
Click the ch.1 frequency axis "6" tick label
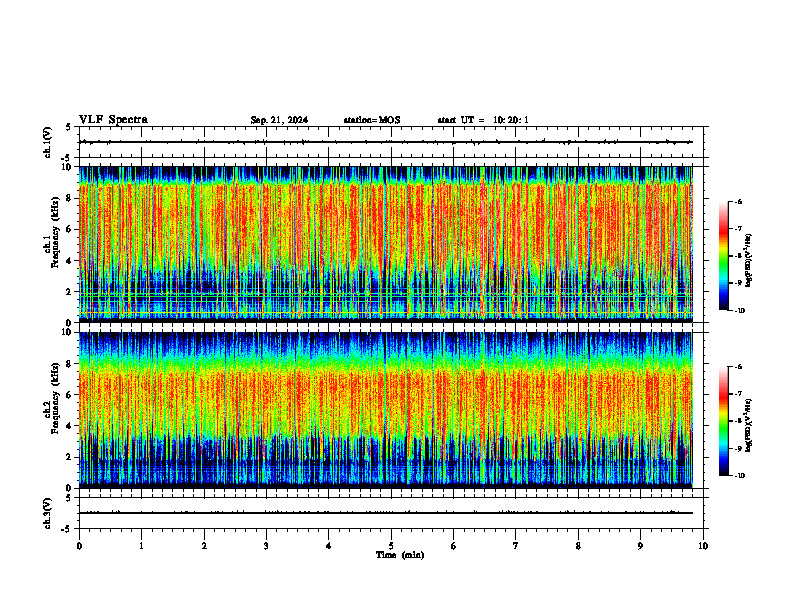coord(70,229)
